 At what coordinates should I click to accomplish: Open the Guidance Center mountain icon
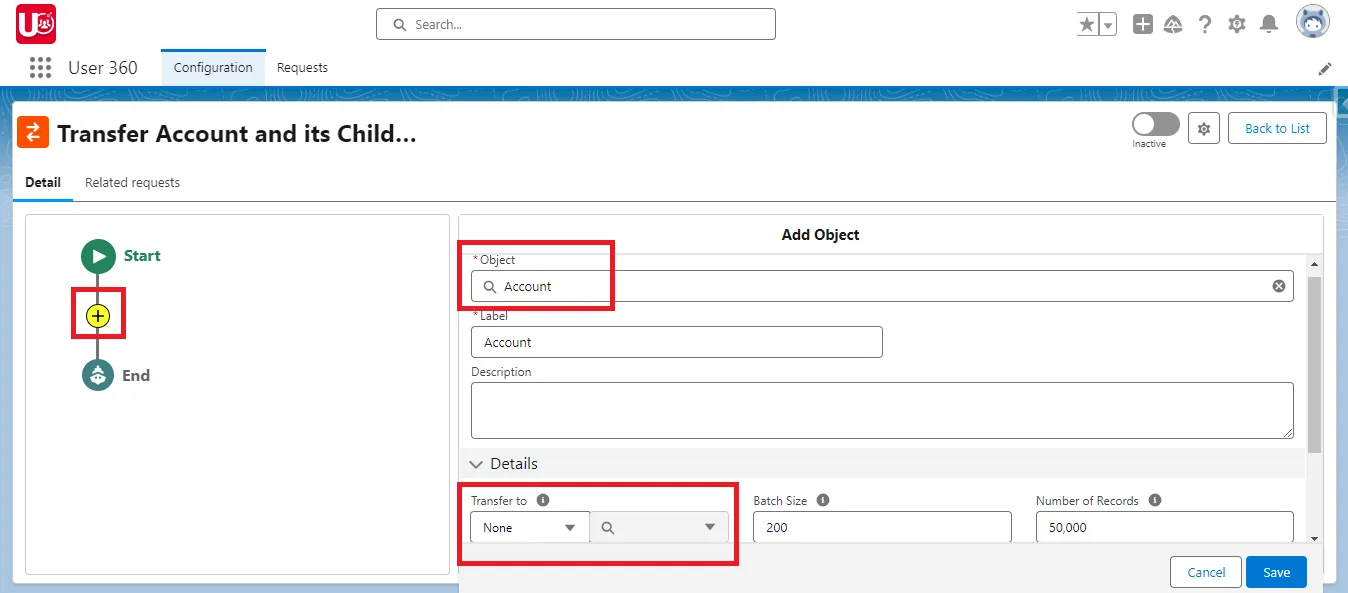[x=1173, y=23]
